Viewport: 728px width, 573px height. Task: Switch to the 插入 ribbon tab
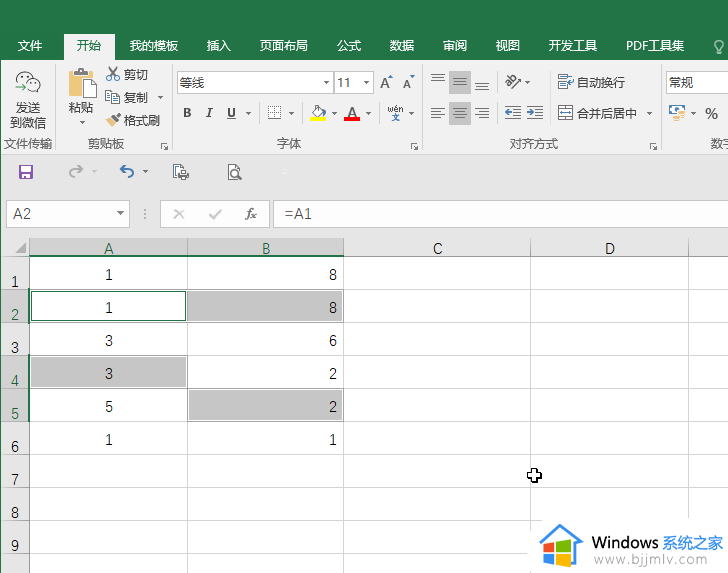pyautogui.click(x=218, y=46)
